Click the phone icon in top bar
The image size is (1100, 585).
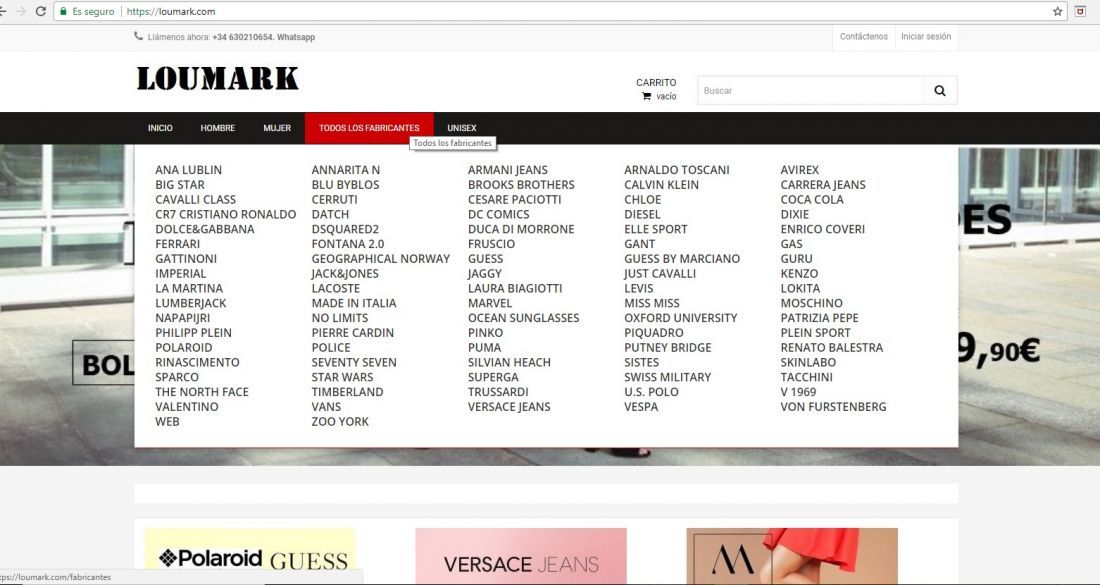coord(138,36)
